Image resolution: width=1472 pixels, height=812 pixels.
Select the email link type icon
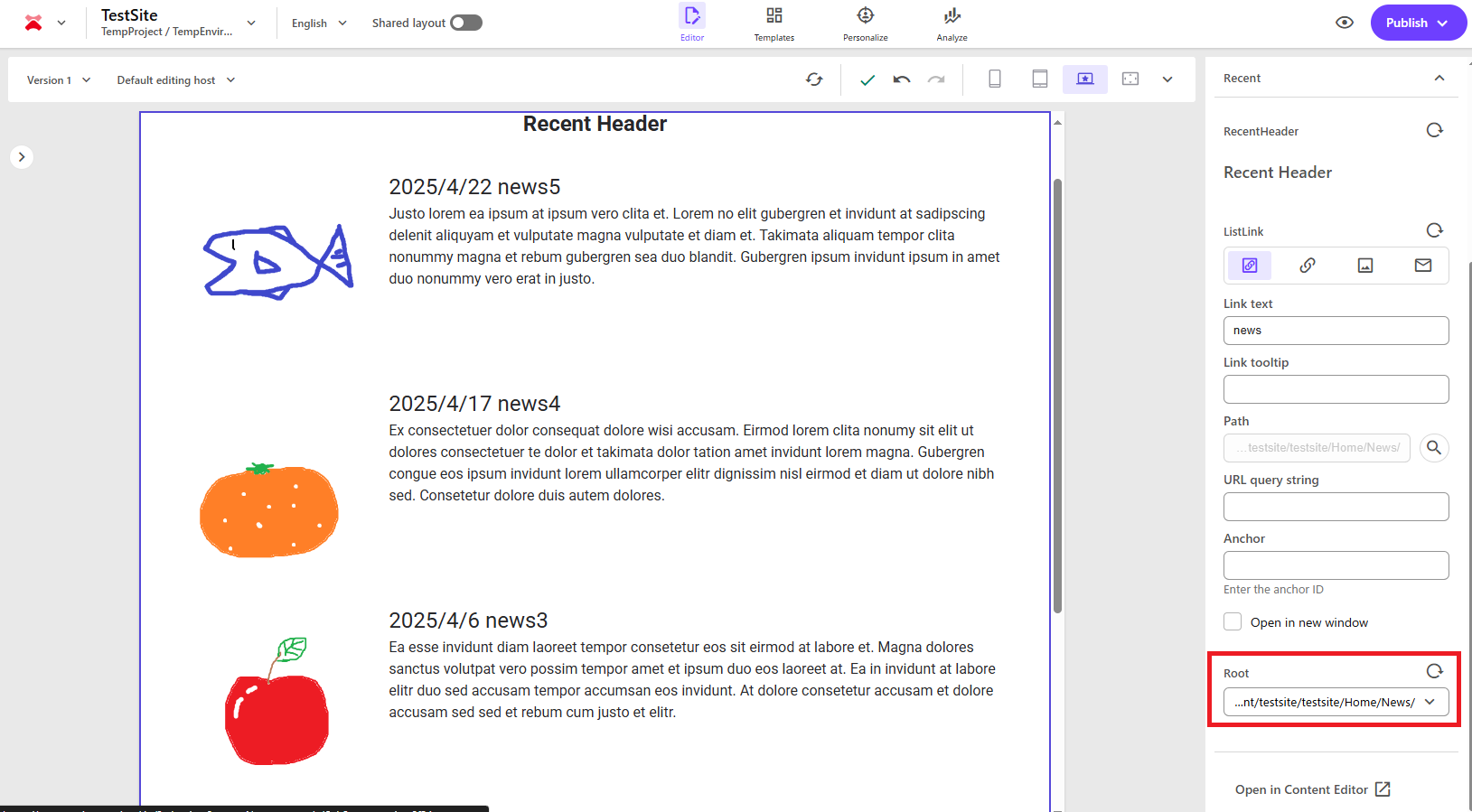coord(1423,266)
